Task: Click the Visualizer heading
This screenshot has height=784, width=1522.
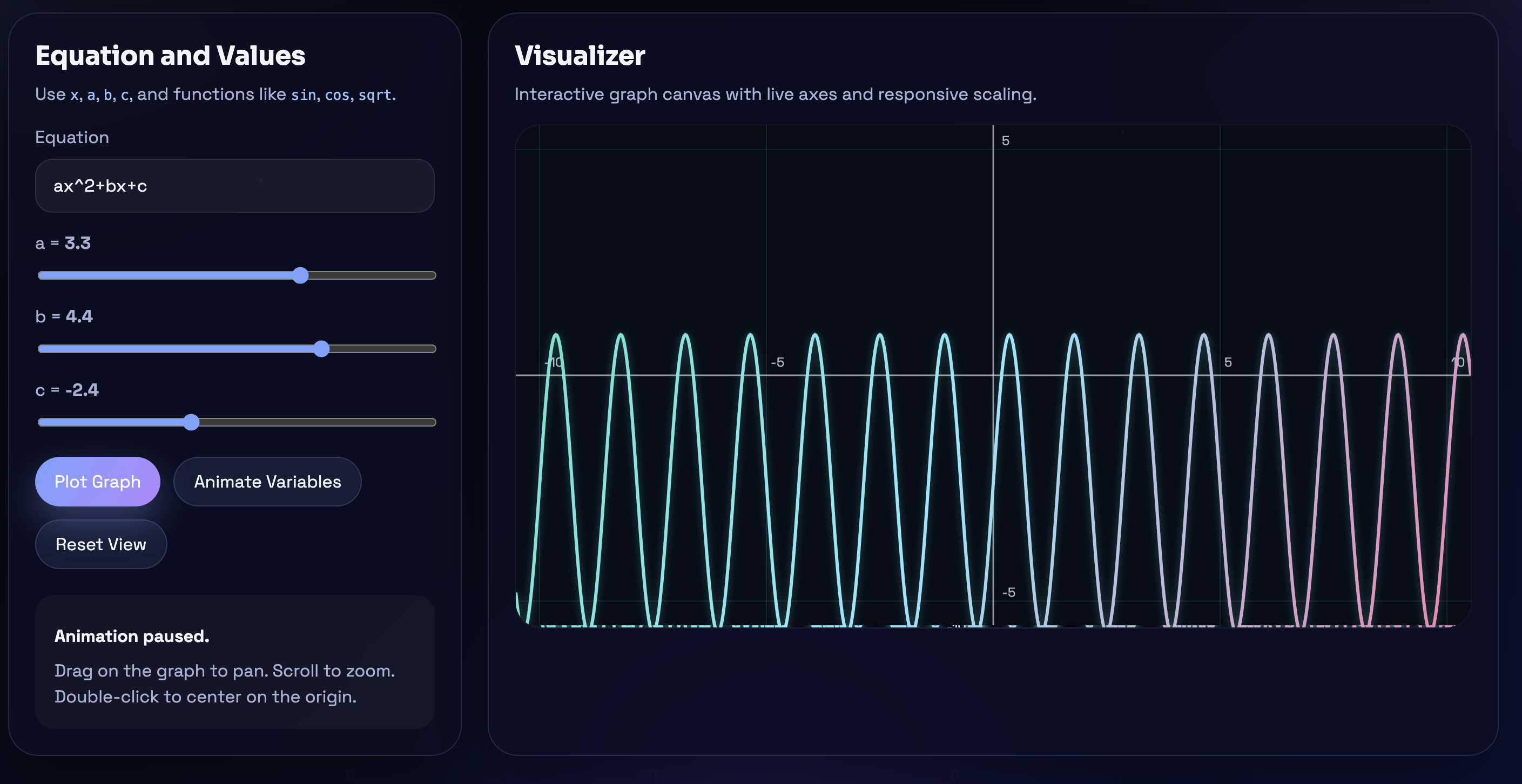Action: pos(580,56)
